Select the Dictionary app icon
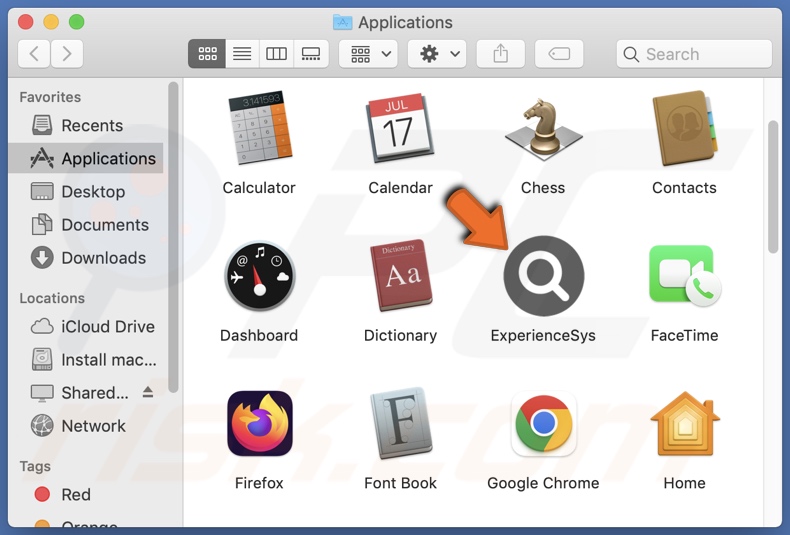This screenshot has width=790, height=535. (401, 276)
